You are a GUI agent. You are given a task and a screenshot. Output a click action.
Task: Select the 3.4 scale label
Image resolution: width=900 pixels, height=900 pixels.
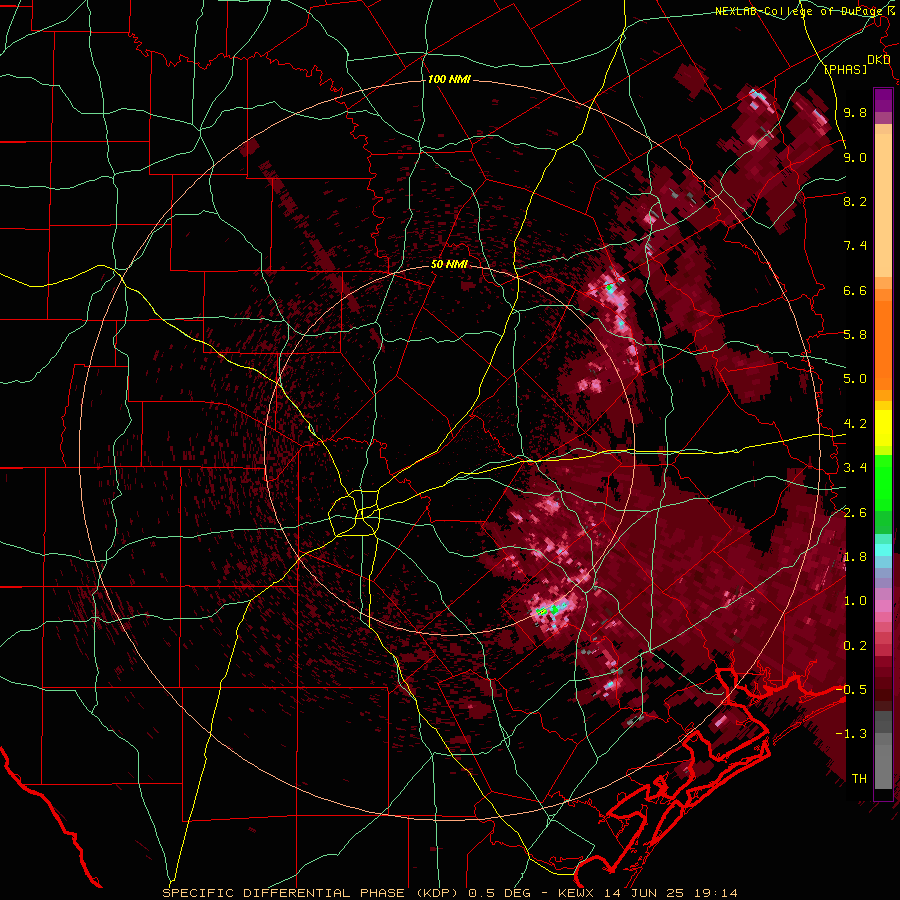pos(855,468)
